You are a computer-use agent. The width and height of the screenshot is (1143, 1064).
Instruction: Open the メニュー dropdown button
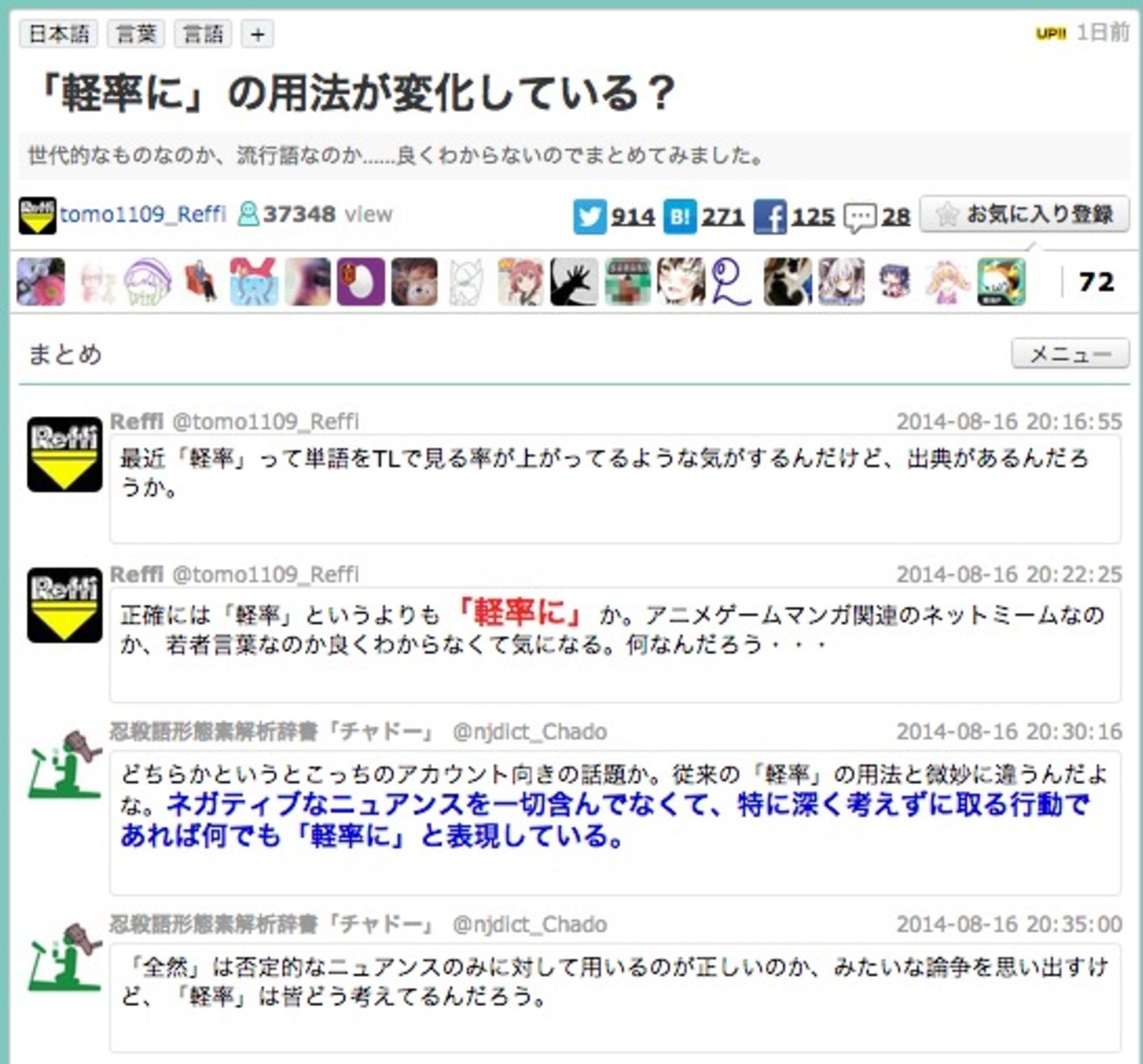click(1070, 353)
